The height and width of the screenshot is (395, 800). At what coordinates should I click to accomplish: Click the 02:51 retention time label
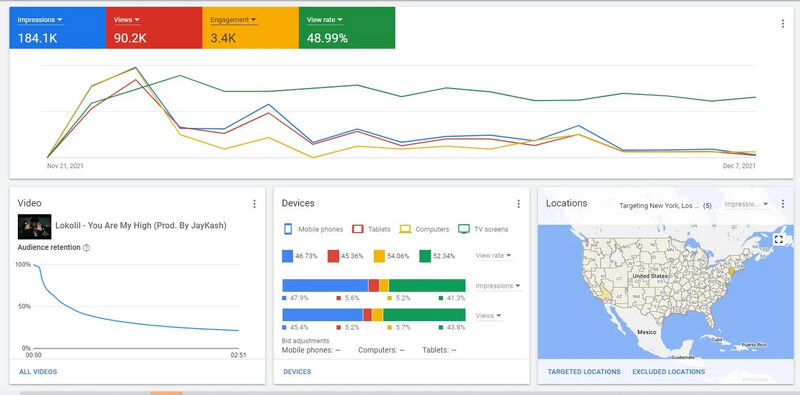tap(238, 355)
